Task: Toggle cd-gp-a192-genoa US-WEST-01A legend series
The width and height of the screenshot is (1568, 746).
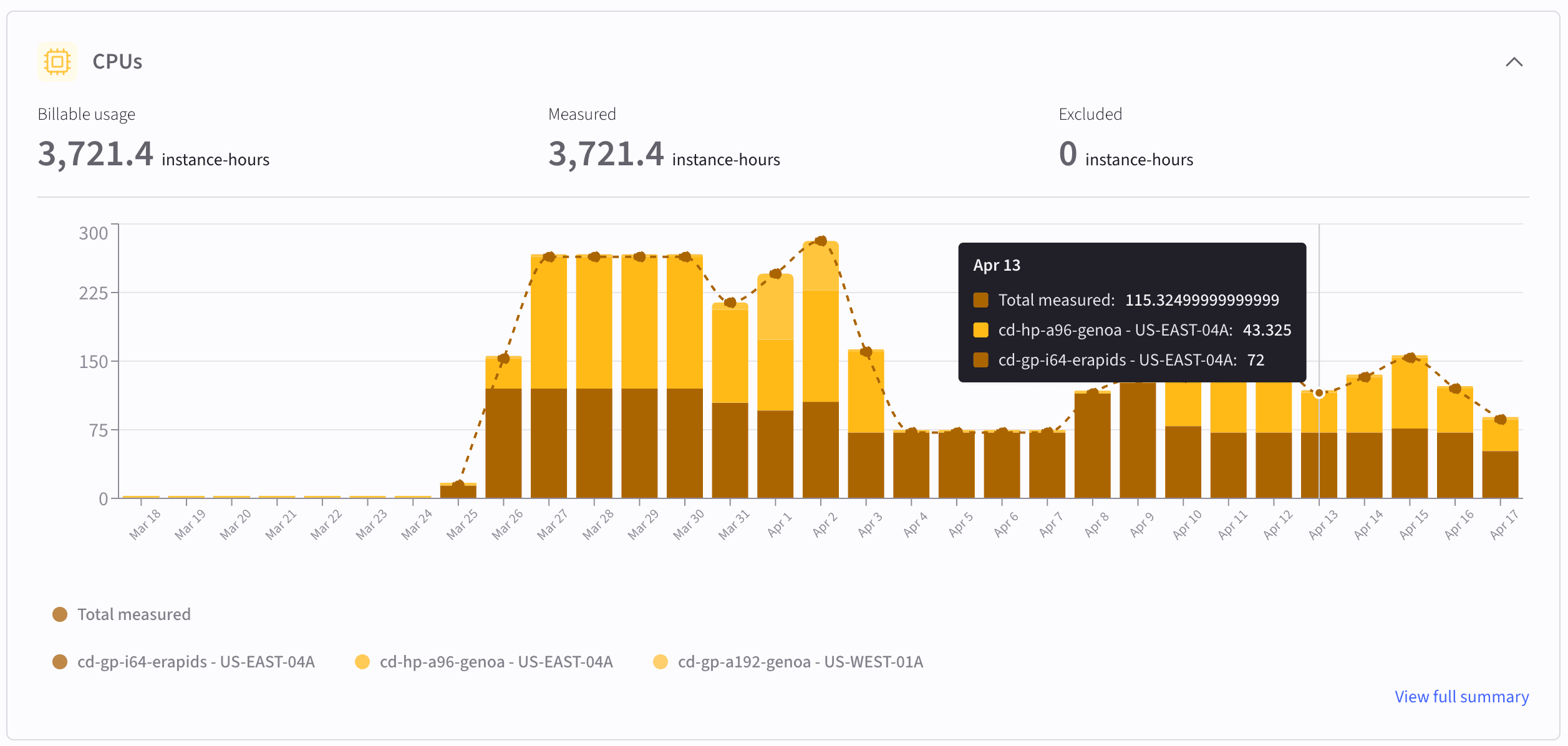Action: coord(788,662)
